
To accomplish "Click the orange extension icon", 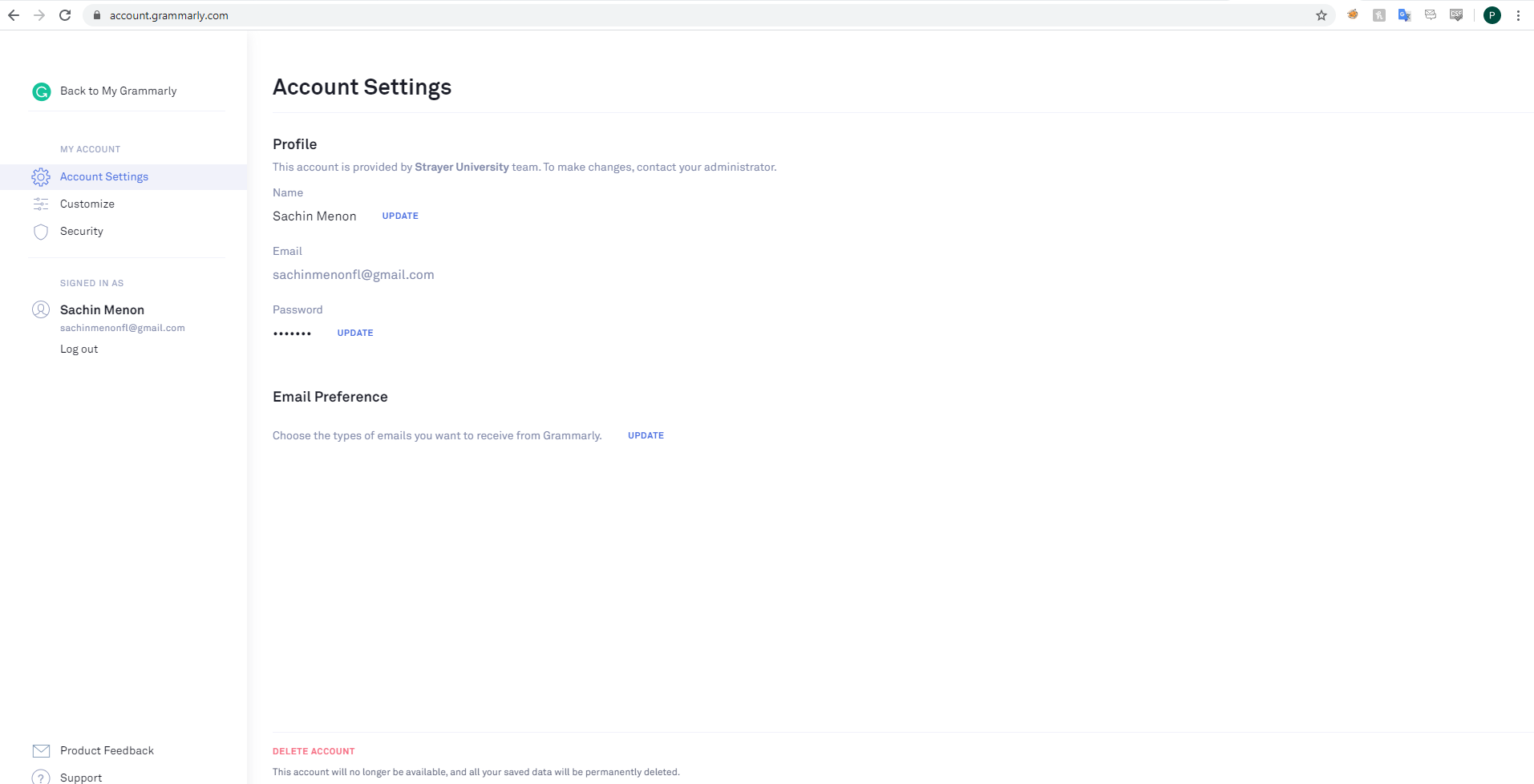I will [1353, 14].
